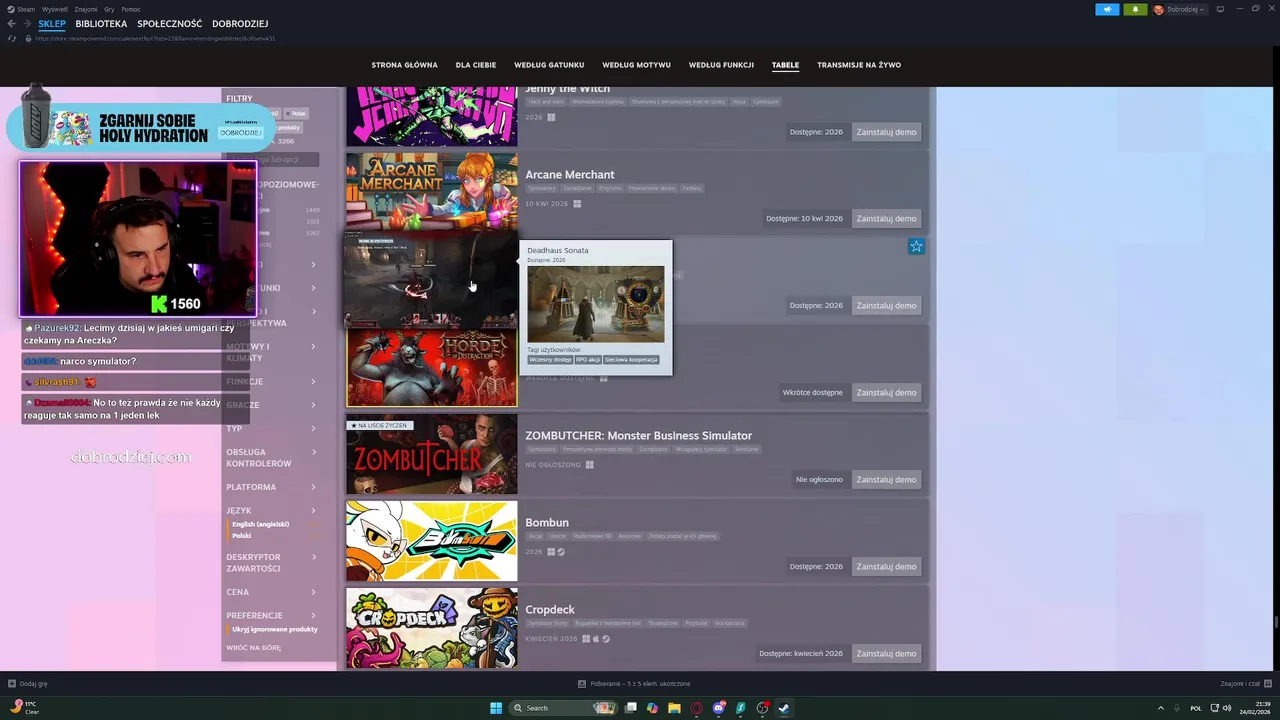Open WEDŁUG MOTYWU in store navigation
1280x720 pixels.
(x=637, y=65)
